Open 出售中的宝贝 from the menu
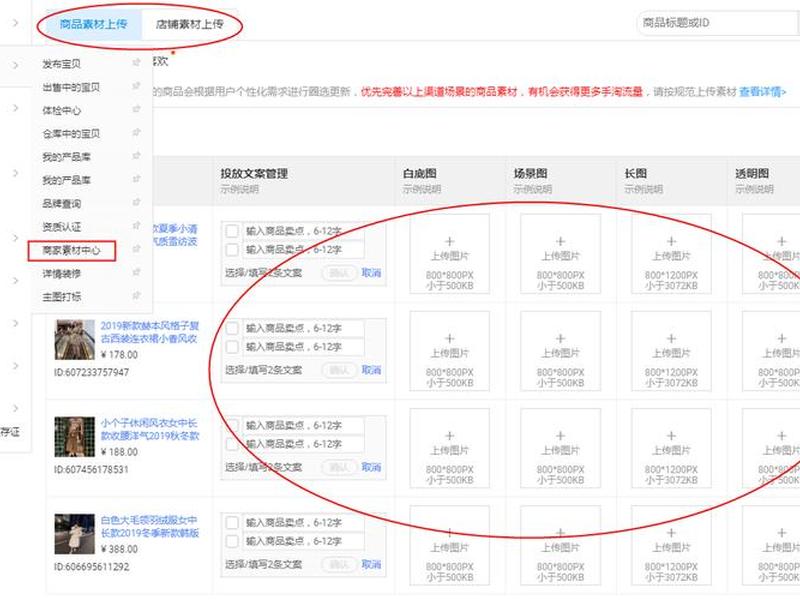Viewport: 800px width, 600px height. click(x=71, y=87)
